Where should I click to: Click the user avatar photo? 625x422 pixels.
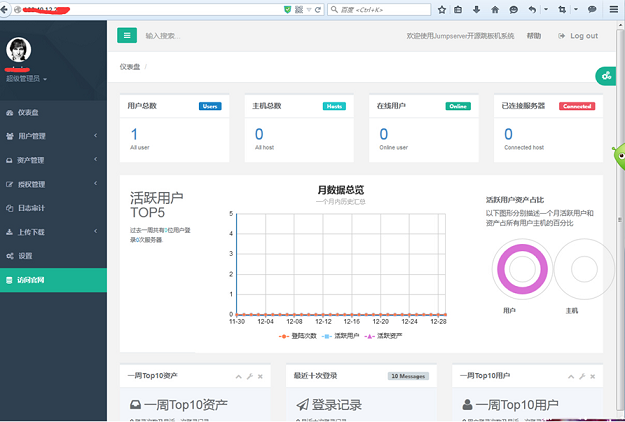pos(18,50)
